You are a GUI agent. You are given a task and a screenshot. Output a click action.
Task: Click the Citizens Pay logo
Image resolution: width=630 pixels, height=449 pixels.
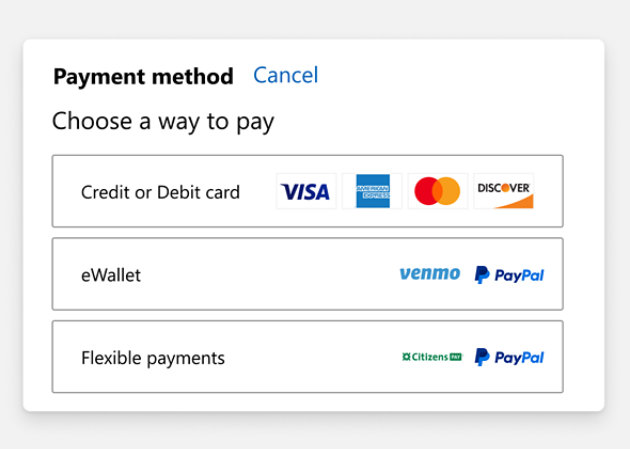click(x=431, y=357)
